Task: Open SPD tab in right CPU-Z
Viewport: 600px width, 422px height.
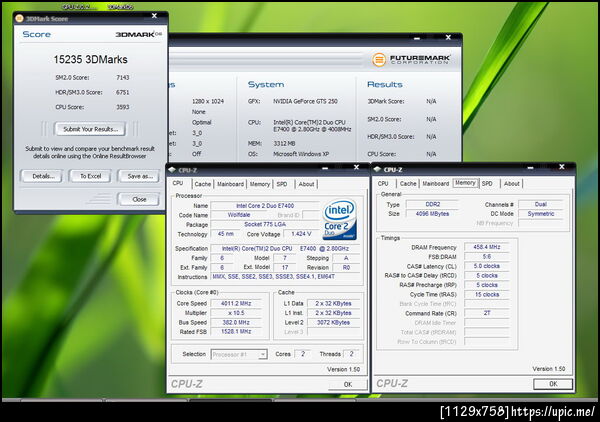Action: (487, 184)
